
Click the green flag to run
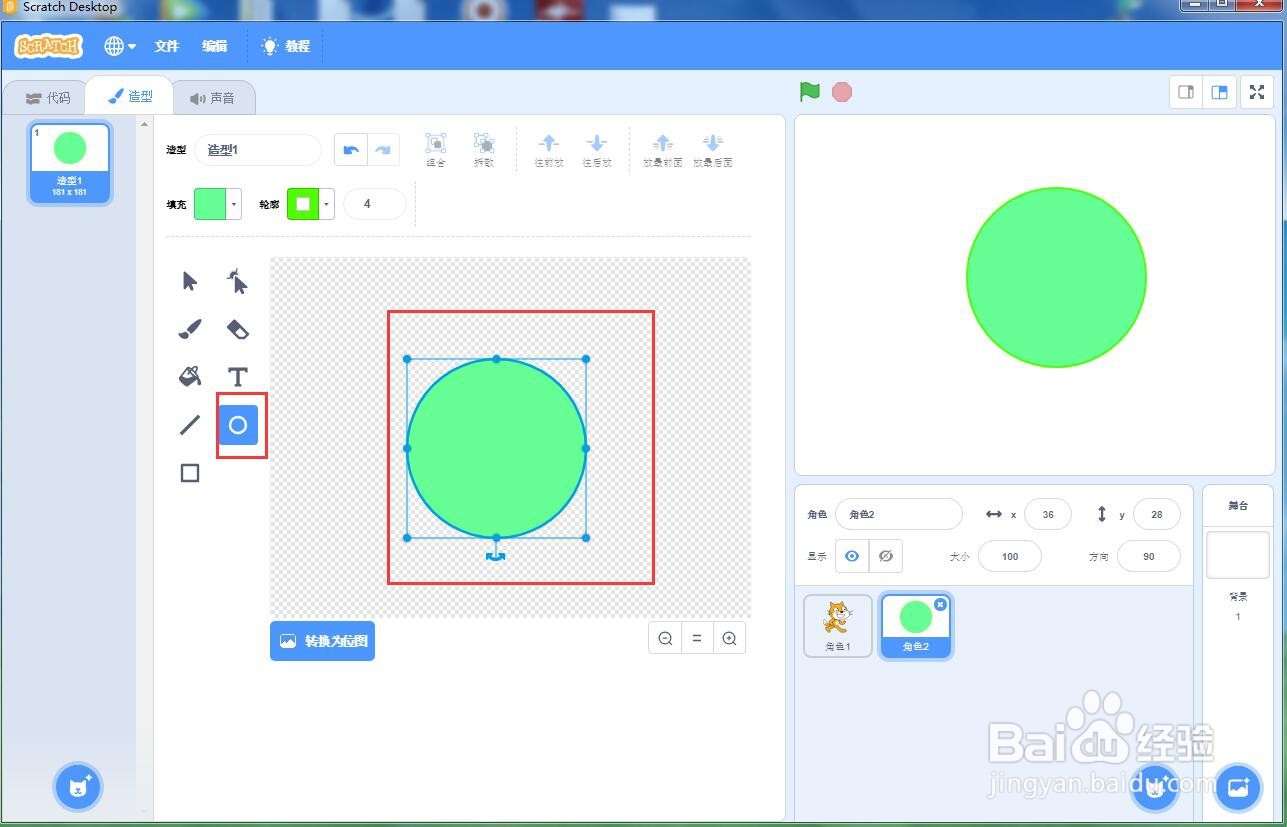coord(810,92)
